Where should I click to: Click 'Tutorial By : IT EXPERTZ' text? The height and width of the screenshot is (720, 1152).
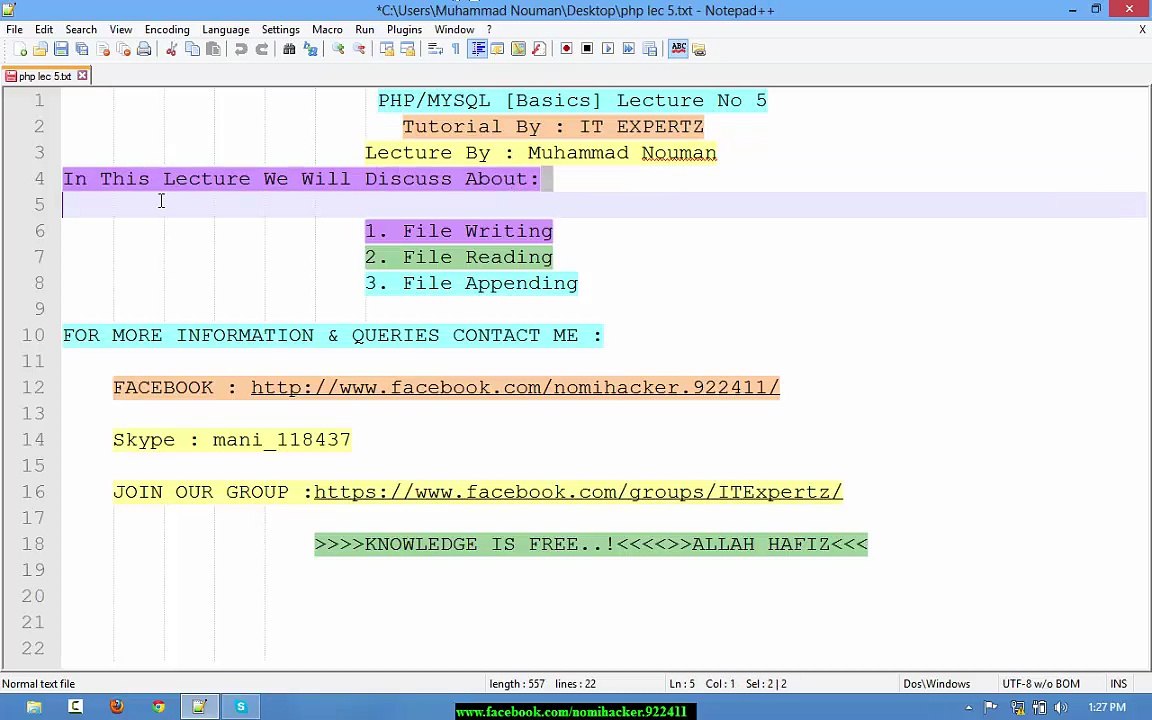coord(553,126)
